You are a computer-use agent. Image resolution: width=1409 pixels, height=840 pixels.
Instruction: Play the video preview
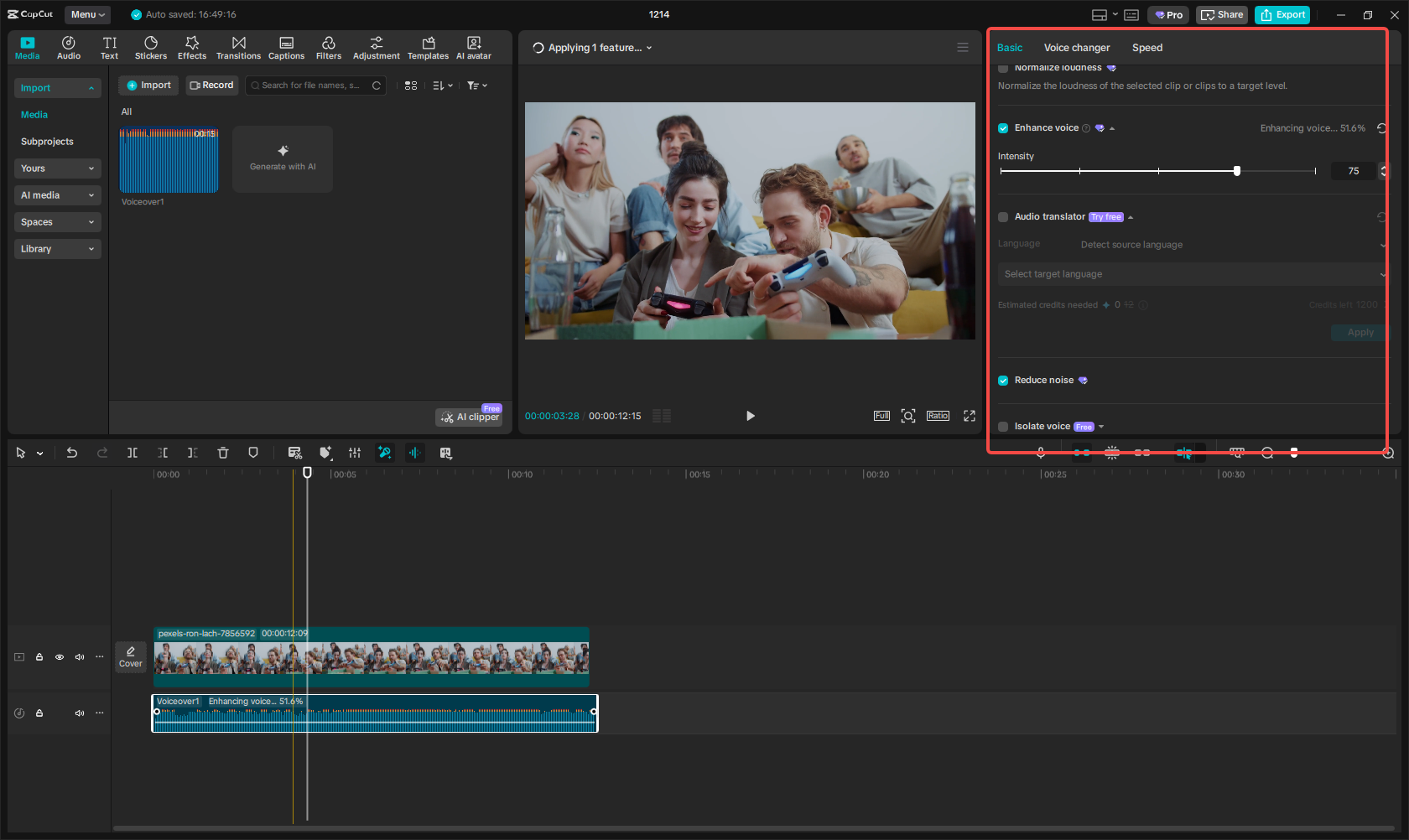click(750, 416)
